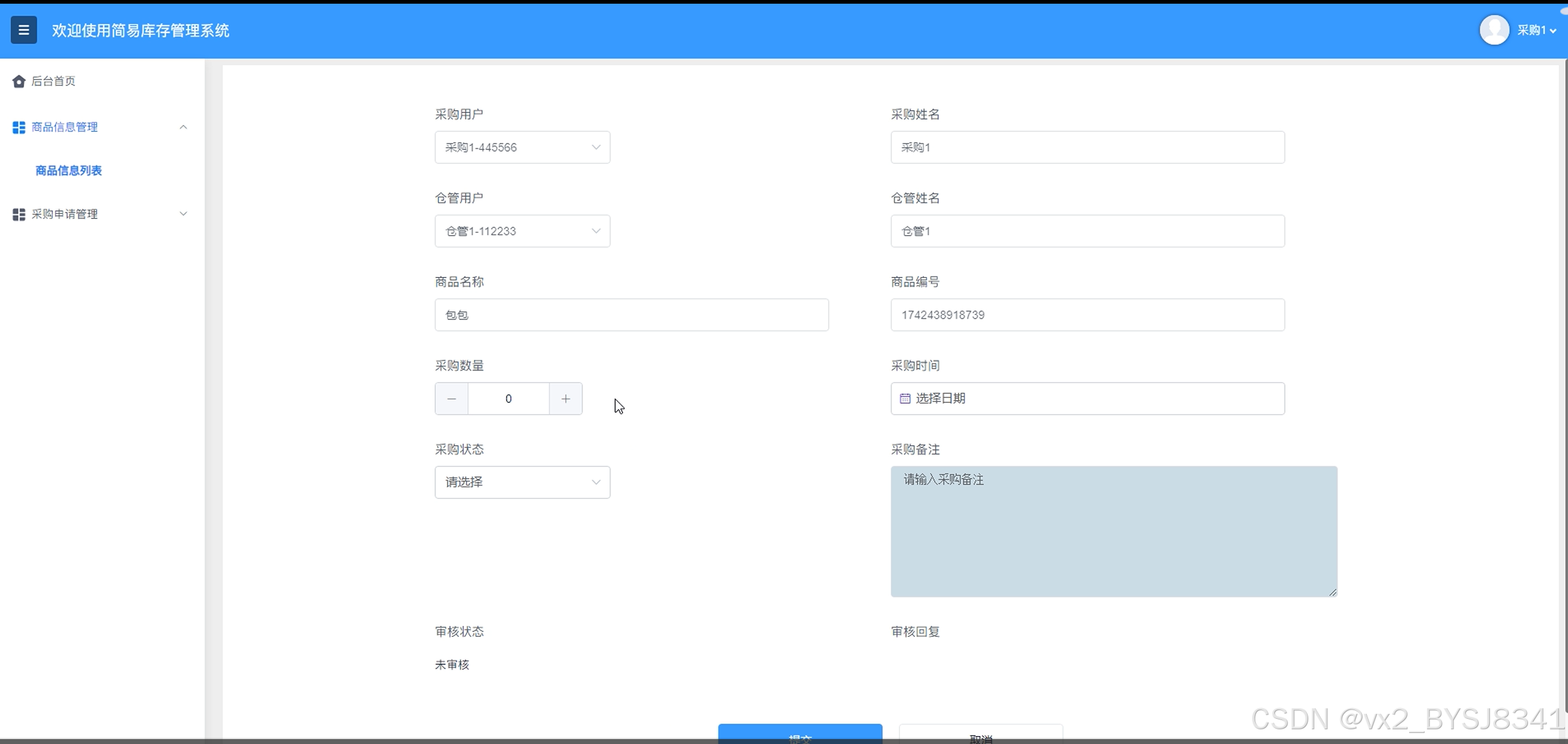This screenshot has height=744, width=1568.
Task: Open the 采购用户 dropdown
Action: pyautogui.click(x=522, y=148)
